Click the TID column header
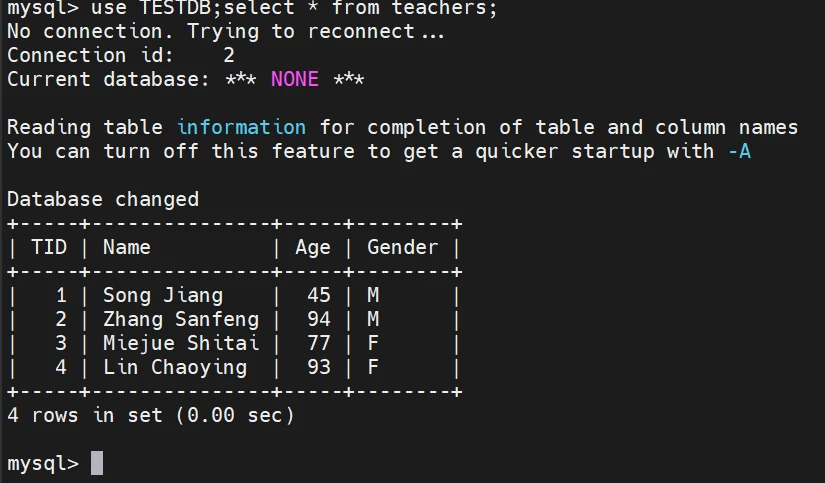The width and height of the screenshot is (825, 483). (49, 247)
